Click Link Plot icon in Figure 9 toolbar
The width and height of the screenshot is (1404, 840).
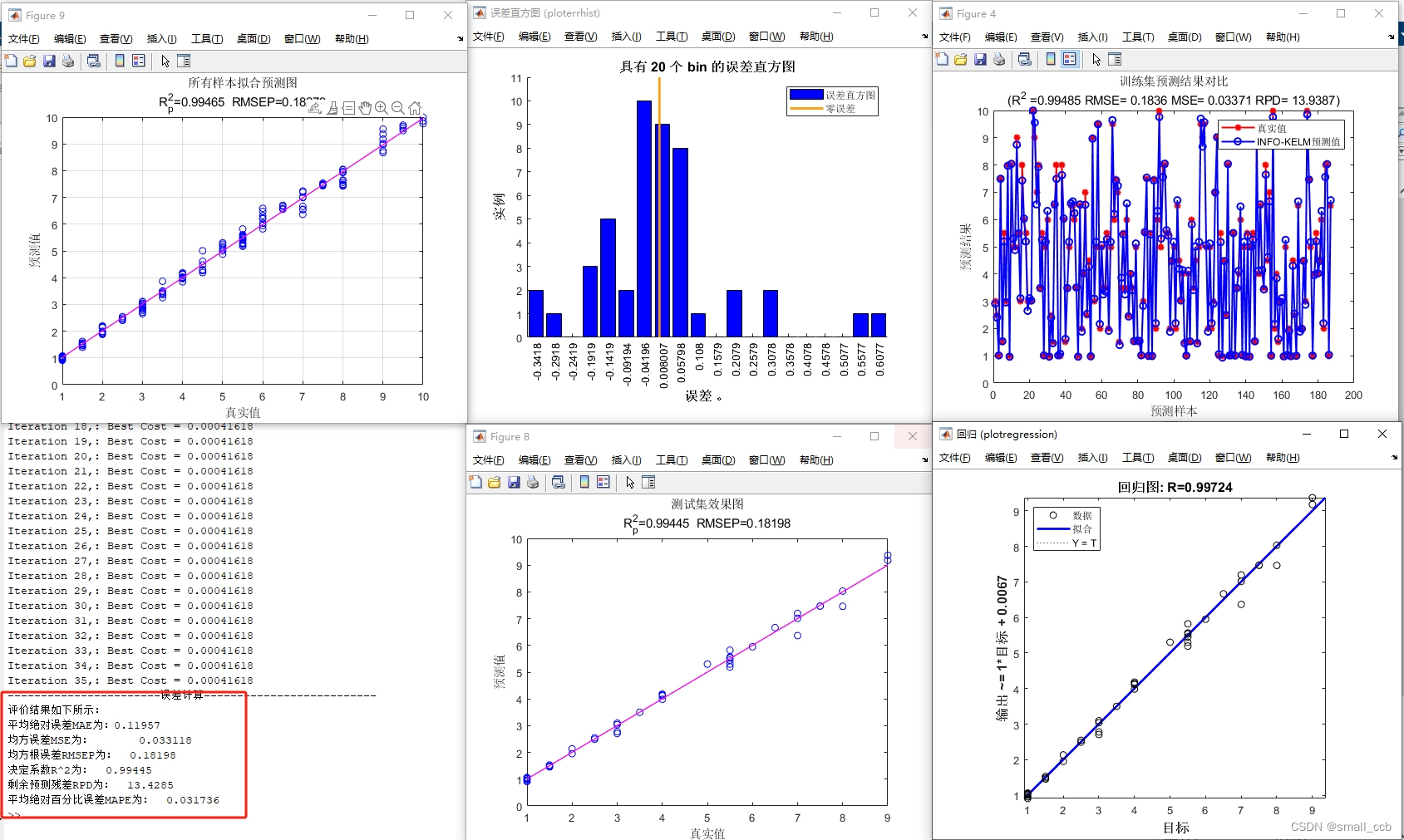coord(94,61)
